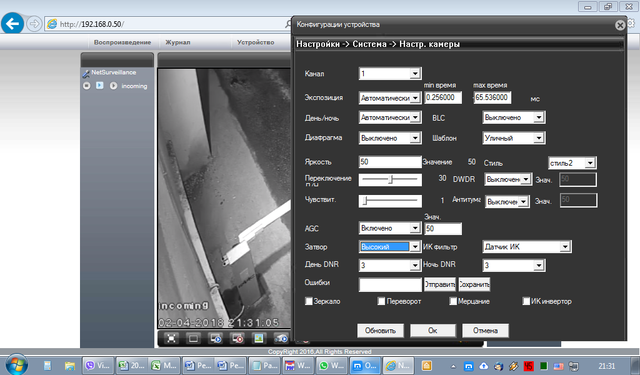640x375 pixels.
Task: Open Windows Explorer folder in taskbar
Action: [x=70, y=366]
